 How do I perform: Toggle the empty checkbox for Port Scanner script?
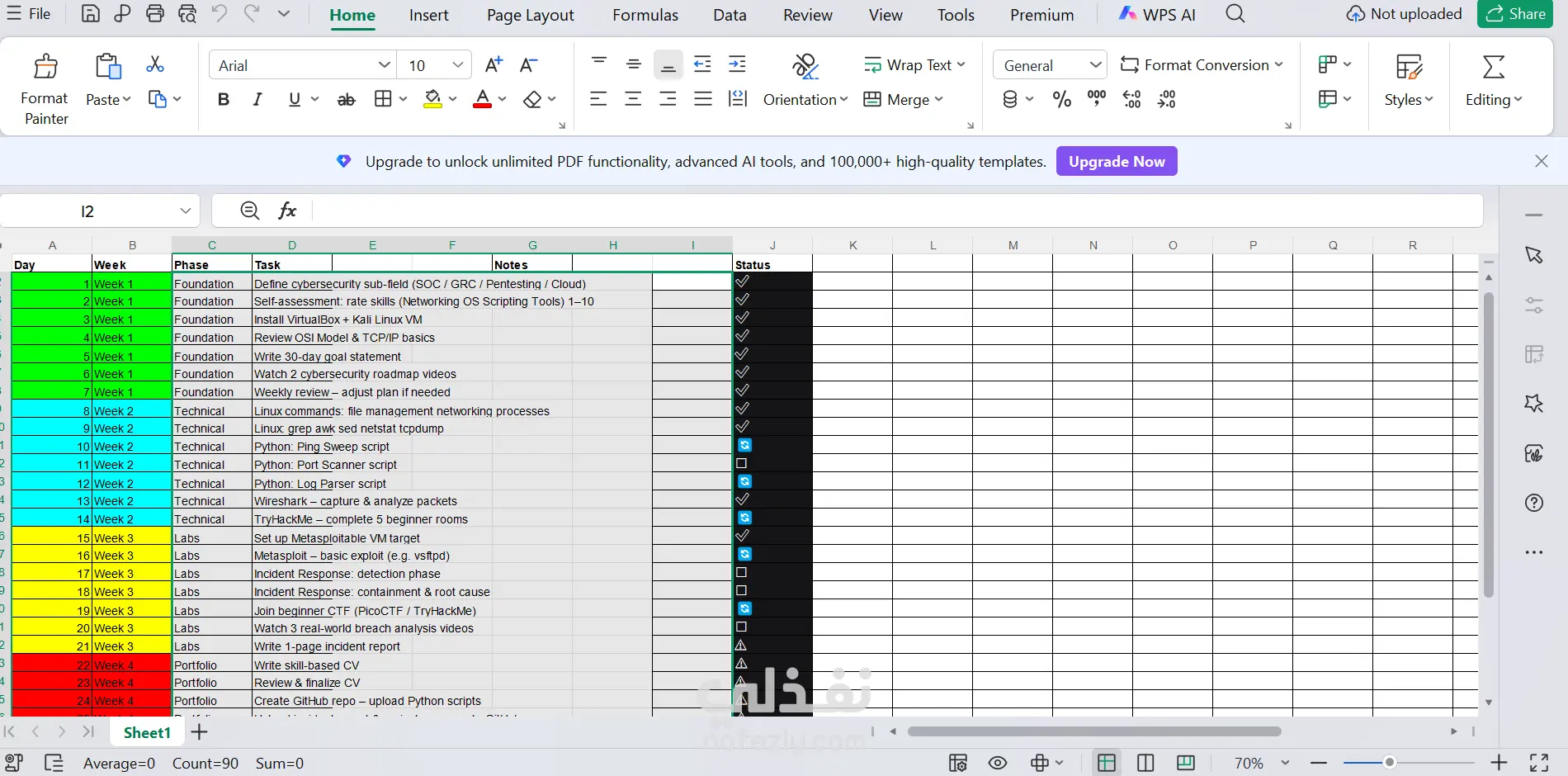741,464
